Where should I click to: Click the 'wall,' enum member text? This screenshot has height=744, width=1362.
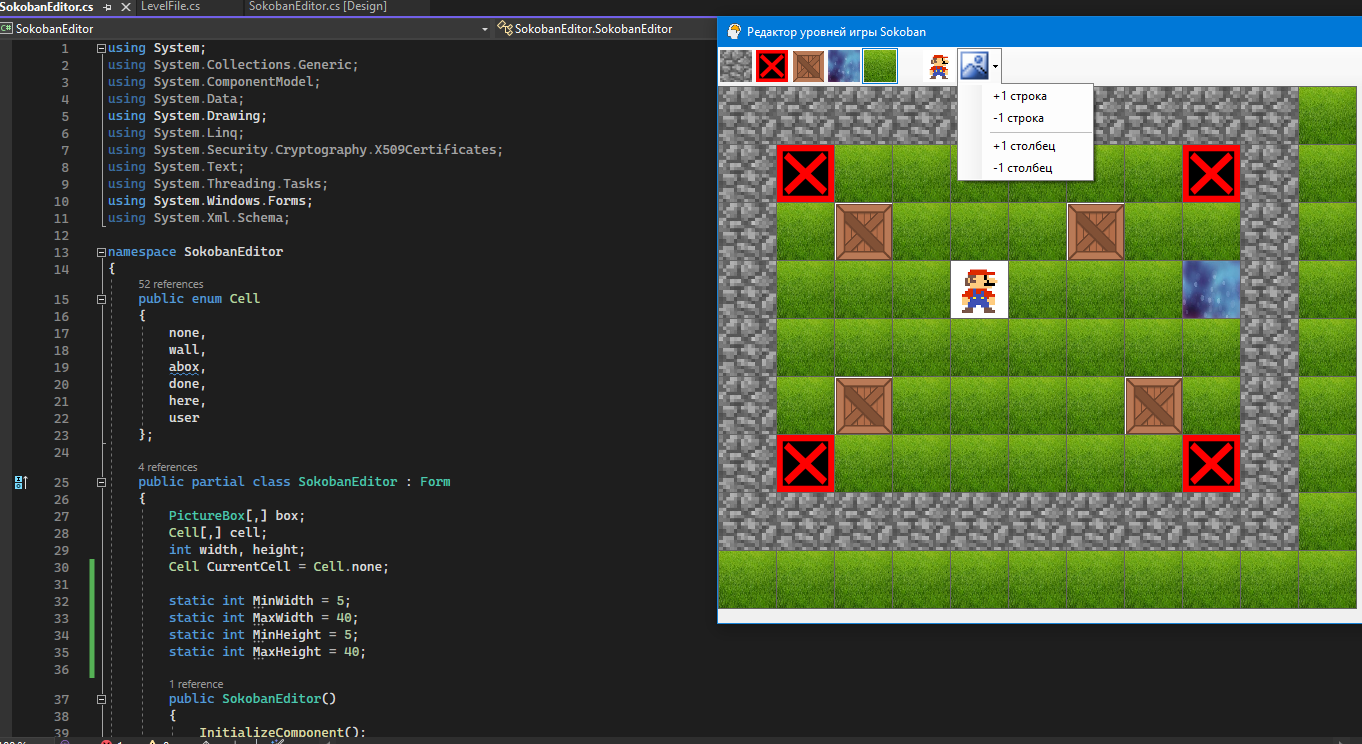coord(187,350)
